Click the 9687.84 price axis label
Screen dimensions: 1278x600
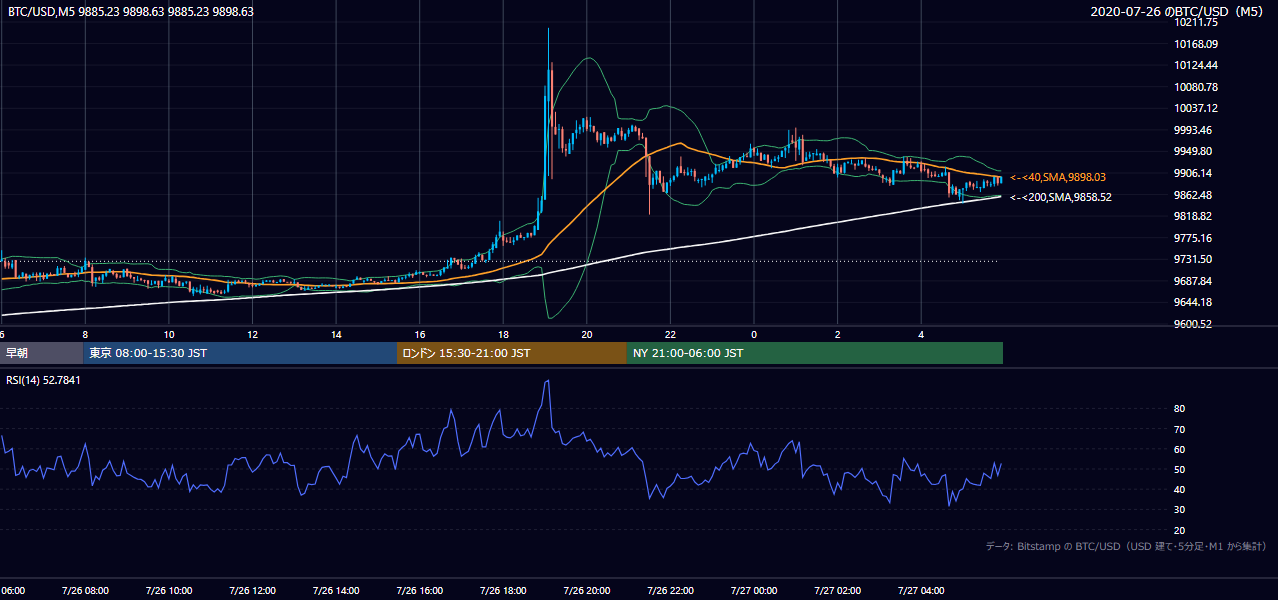tap(1193, 281)
